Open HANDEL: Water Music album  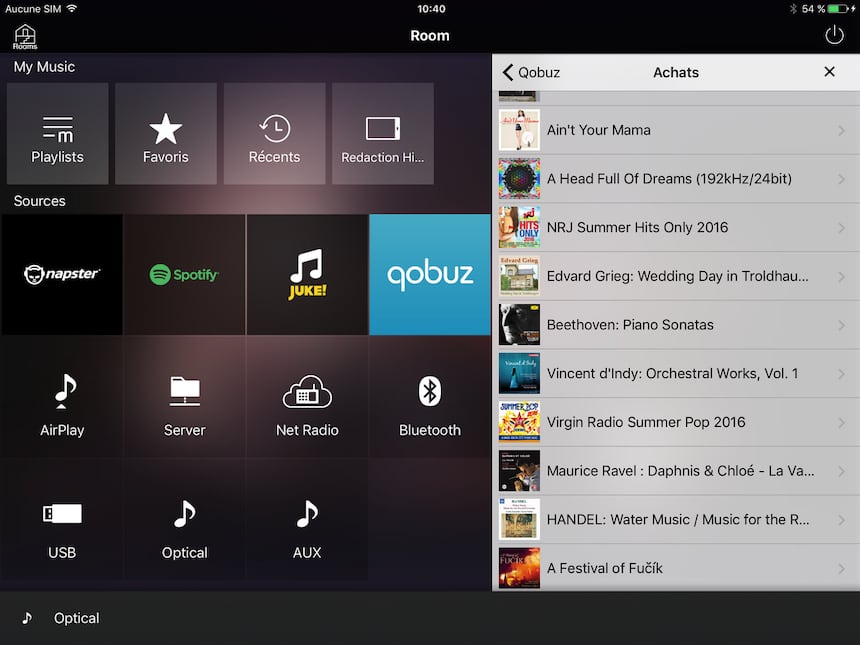(676, 519)
